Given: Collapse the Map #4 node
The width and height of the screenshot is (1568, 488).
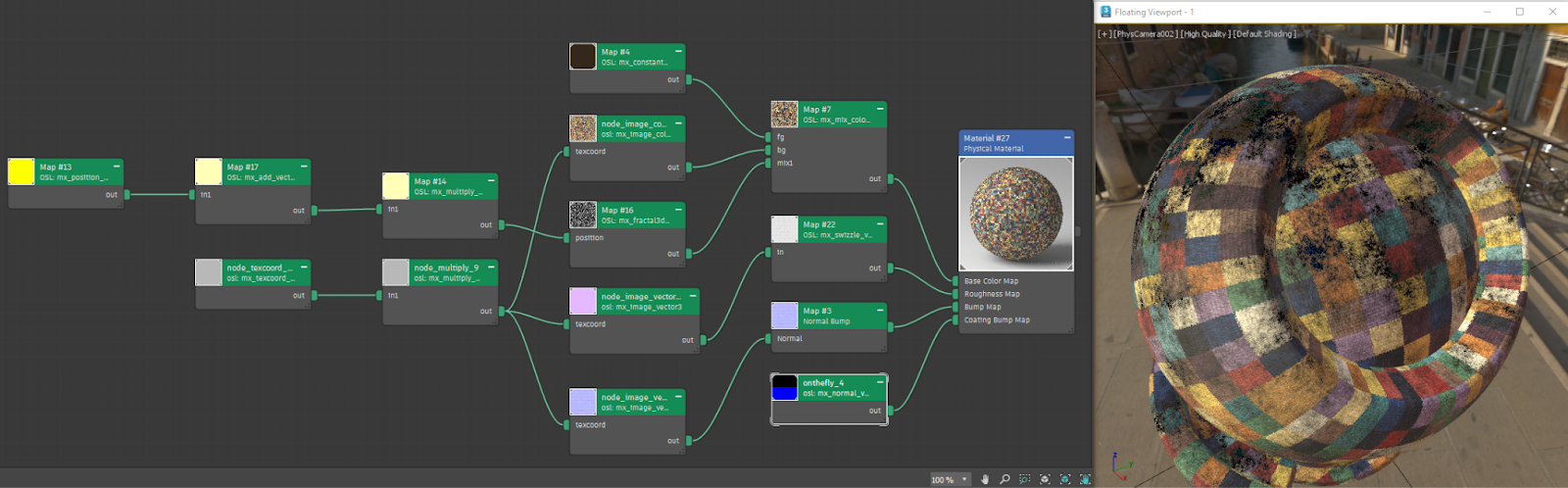Looking at the screenshot, I should (x=678, y=51).
